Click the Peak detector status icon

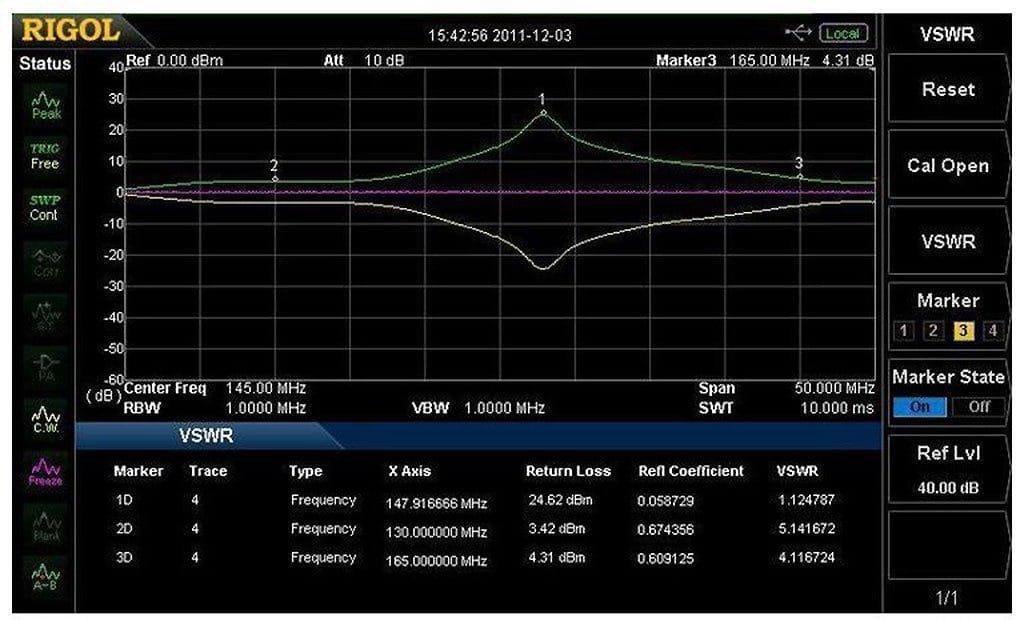coord(46,104)
